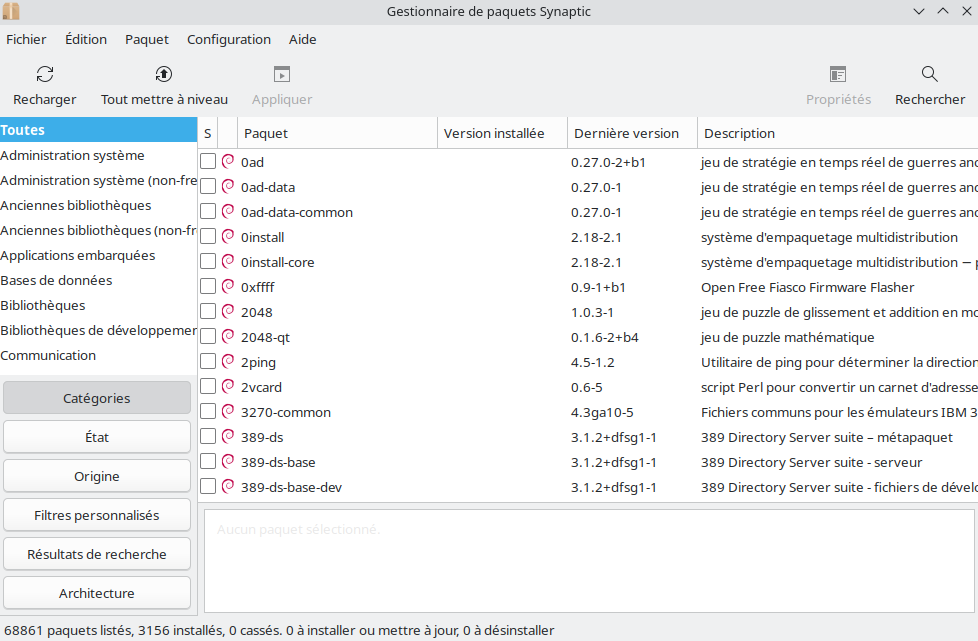978x641 pixels.
Task: Select the Bases de données category
Action: (56, 280)
